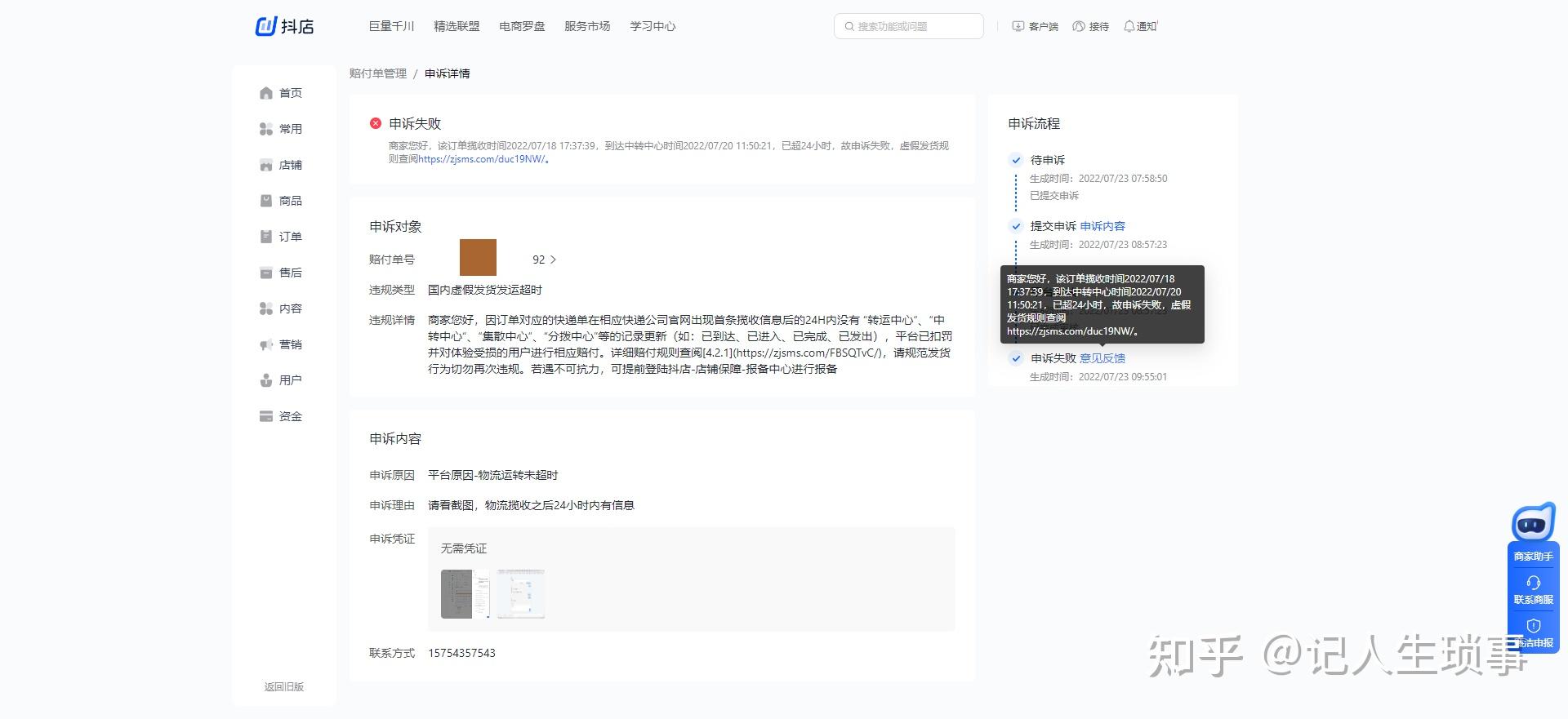Click the 已提交申诉 status text

[x=1054, y=196]
